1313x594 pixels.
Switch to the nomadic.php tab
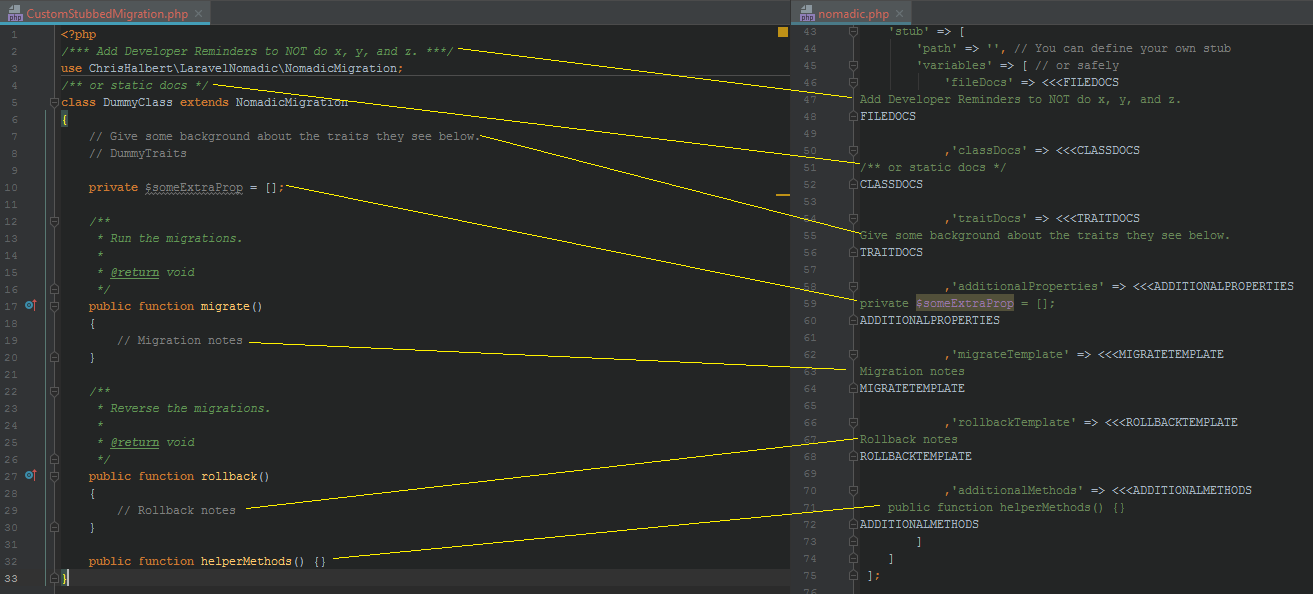click(852, 13)
